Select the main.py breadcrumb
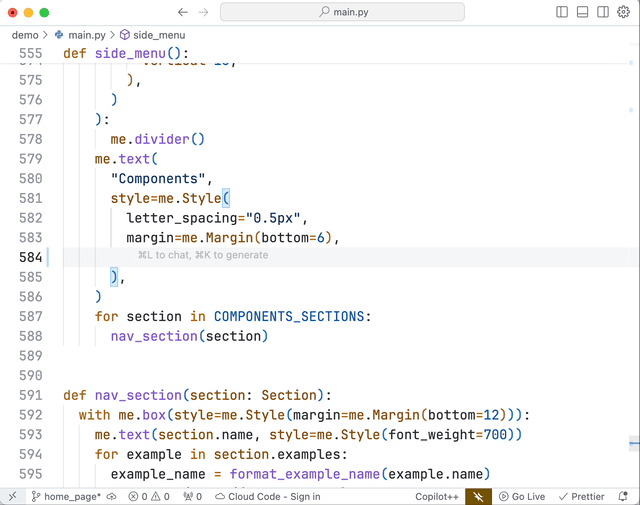This screenshot has width=640, height=505. (x=87, y=35)
